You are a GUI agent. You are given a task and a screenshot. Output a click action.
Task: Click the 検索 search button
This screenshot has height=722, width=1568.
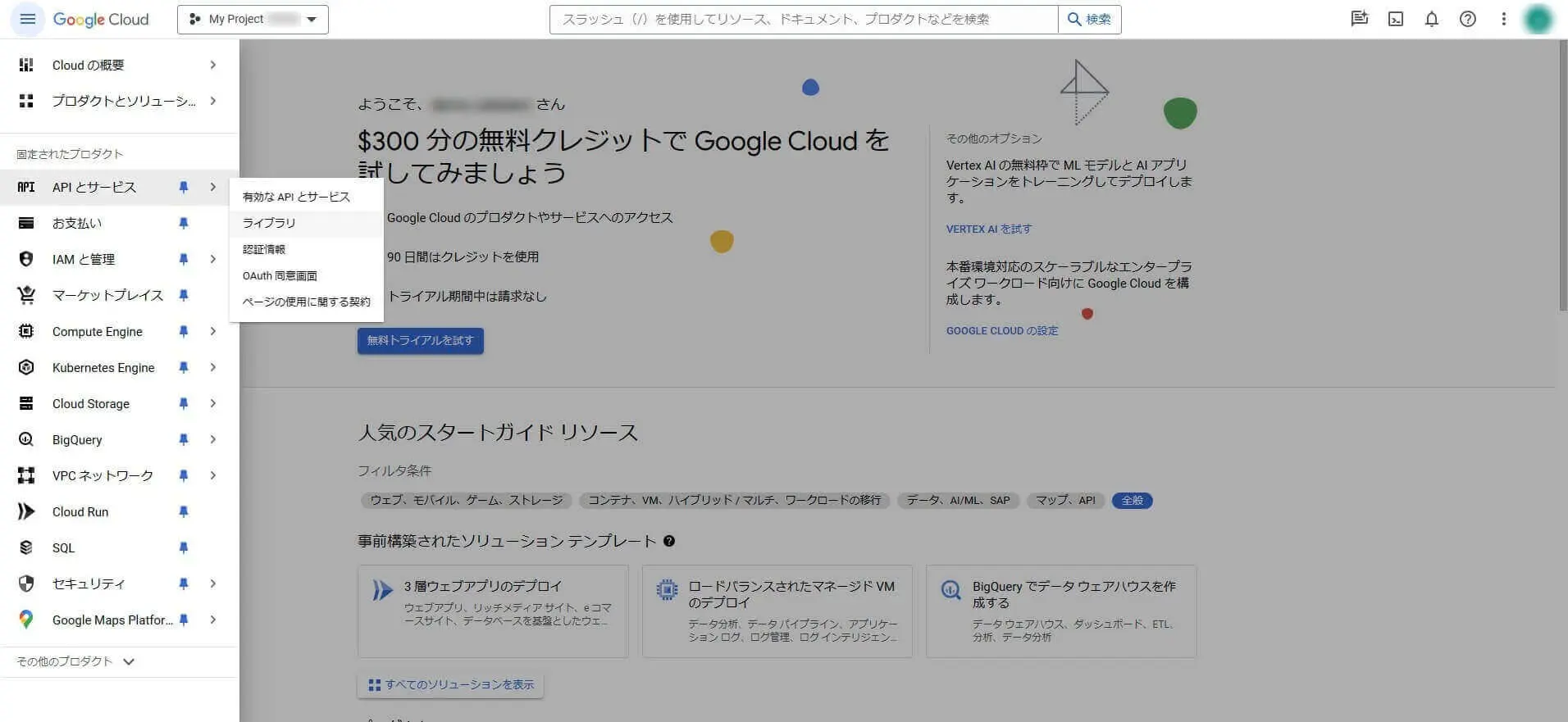(x=1090, y=19)
